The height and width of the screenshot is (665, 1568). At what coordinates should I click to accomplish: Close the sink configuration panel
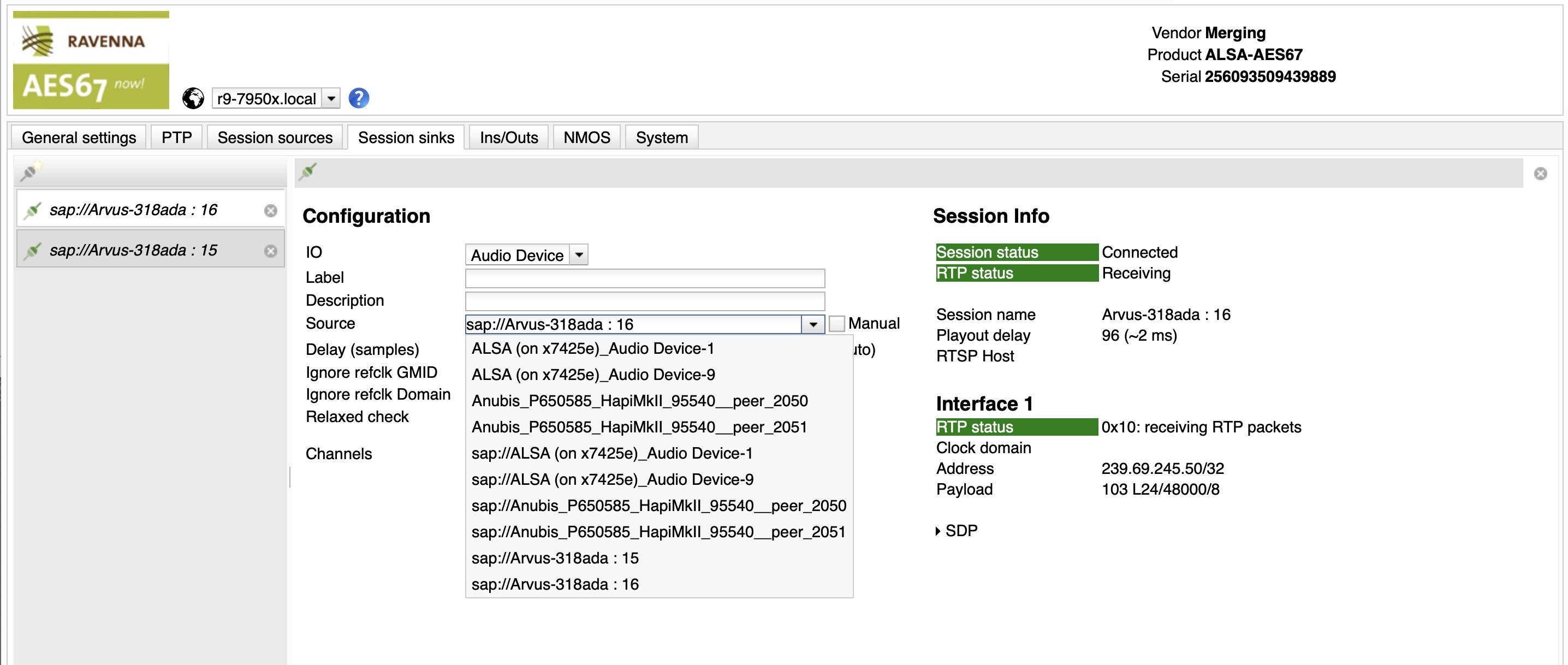pyautogui.click(x=1540, y=174)
